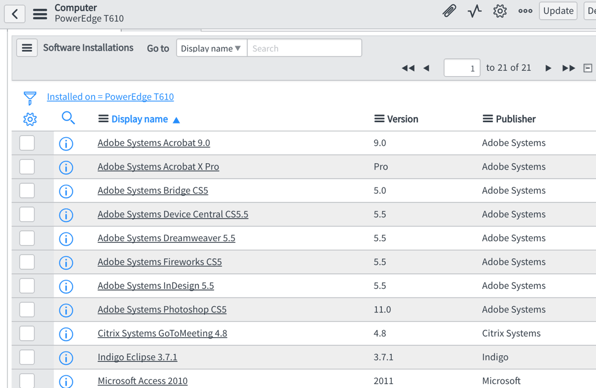This screenshot has width=596, height=388.
Task: Open Software Installations list menu icon
Action: click(27, 48)
